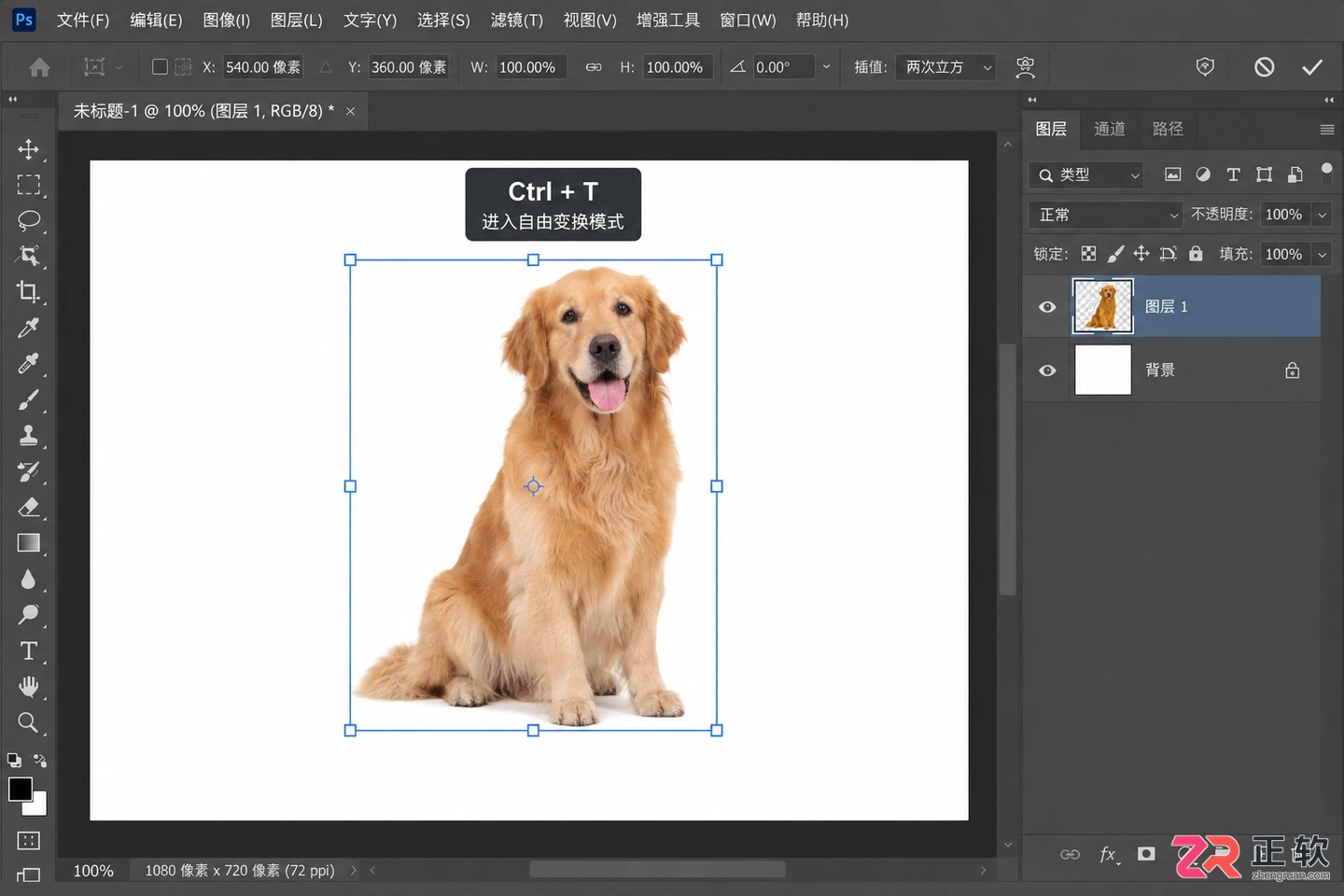
Task: Select the Move tool
Action: click(x=28, y=149)
